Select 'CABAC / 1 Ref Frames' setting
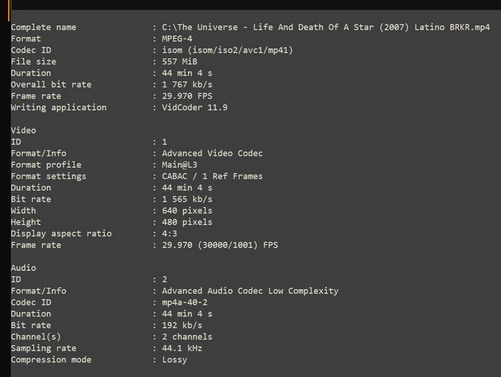 point(212,176)
